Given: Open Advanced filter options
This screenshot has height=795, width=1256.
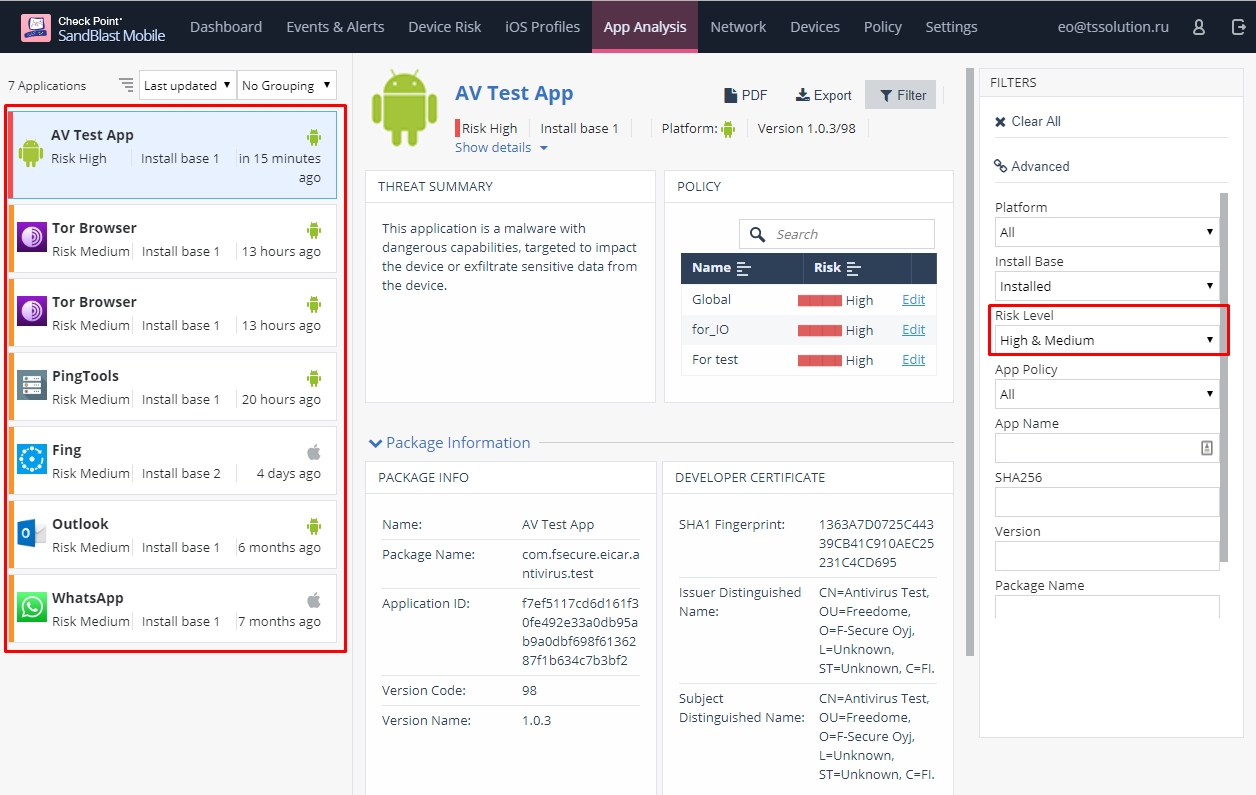Looking at the screenshot, I should coord(1032,166).
